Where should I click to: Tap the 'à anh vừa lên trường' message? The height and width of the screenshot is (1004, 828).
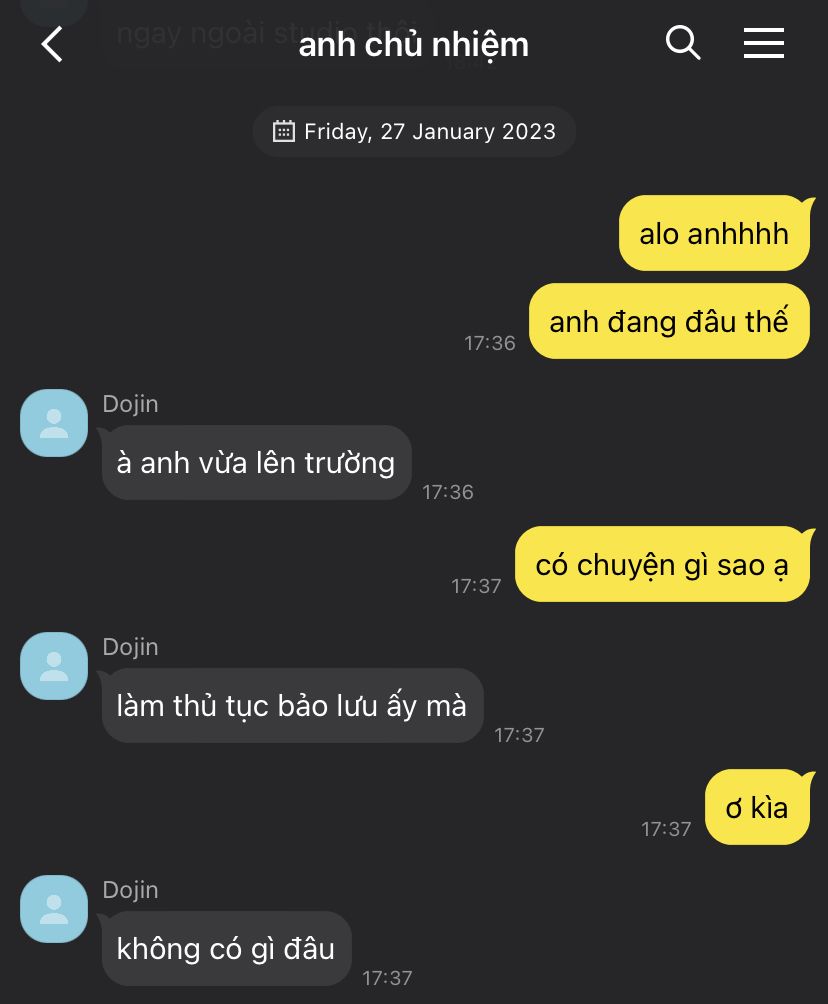tap(256, 462)
